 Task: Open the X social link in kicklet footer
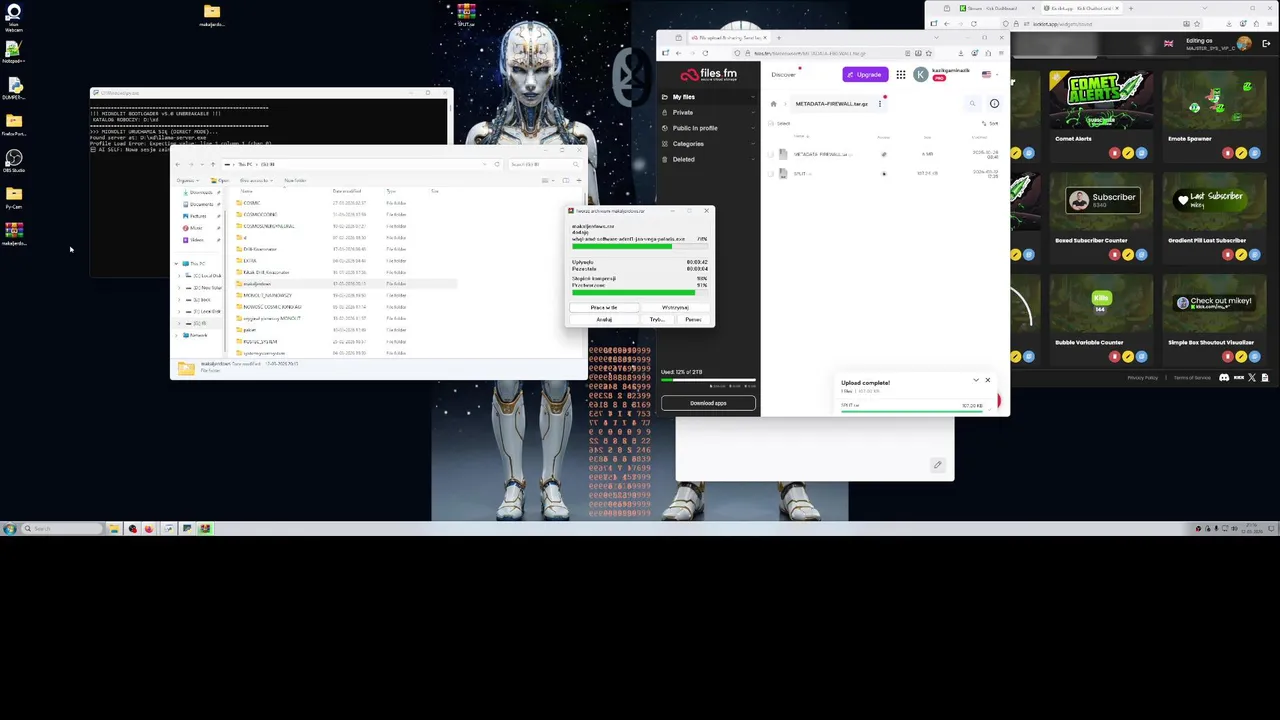coord(1252,378)
